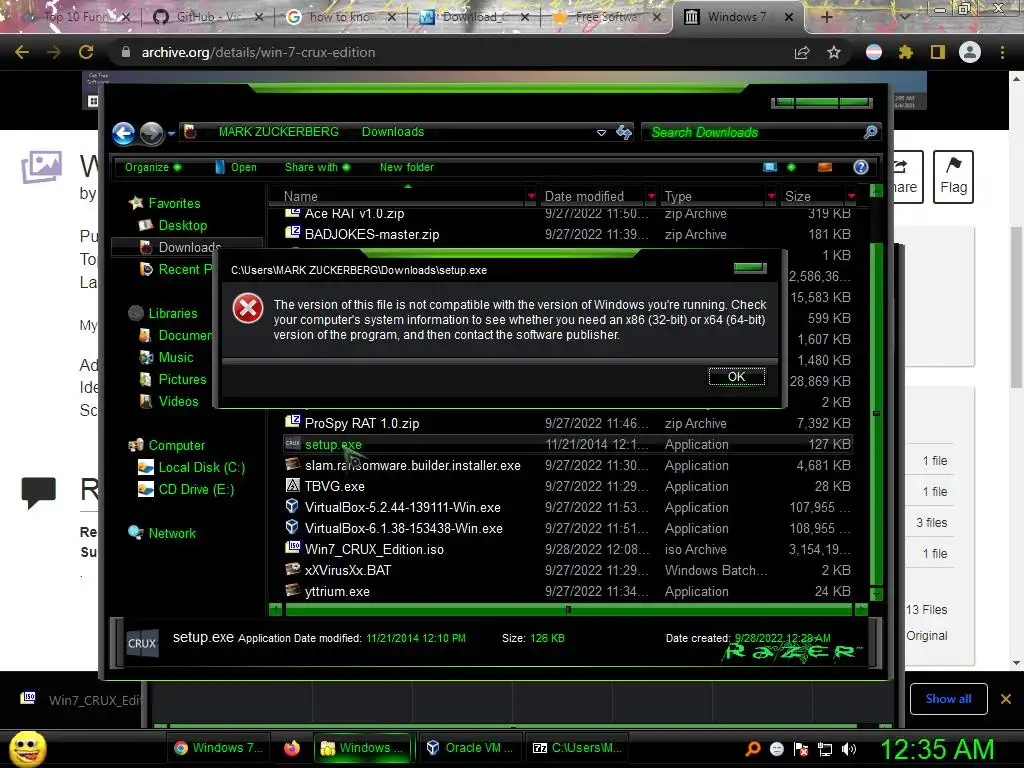The image size is (1024, 768).
Task: Select Network in the navigation pane
Action: (163, 533)
